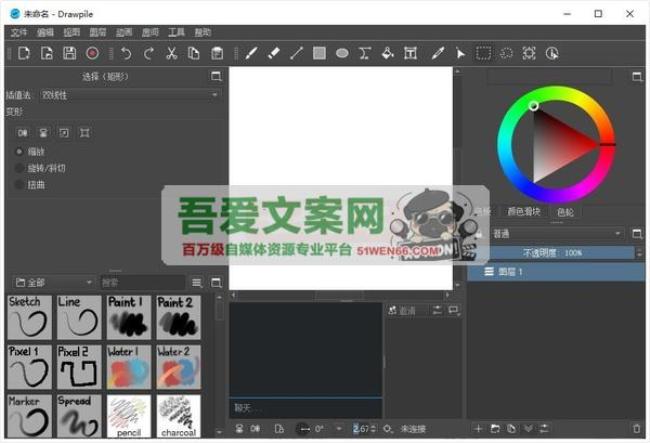Create a new document with the toolbar icon
The width and height of the screenshot is (650, 443).
tap(24, 53)
